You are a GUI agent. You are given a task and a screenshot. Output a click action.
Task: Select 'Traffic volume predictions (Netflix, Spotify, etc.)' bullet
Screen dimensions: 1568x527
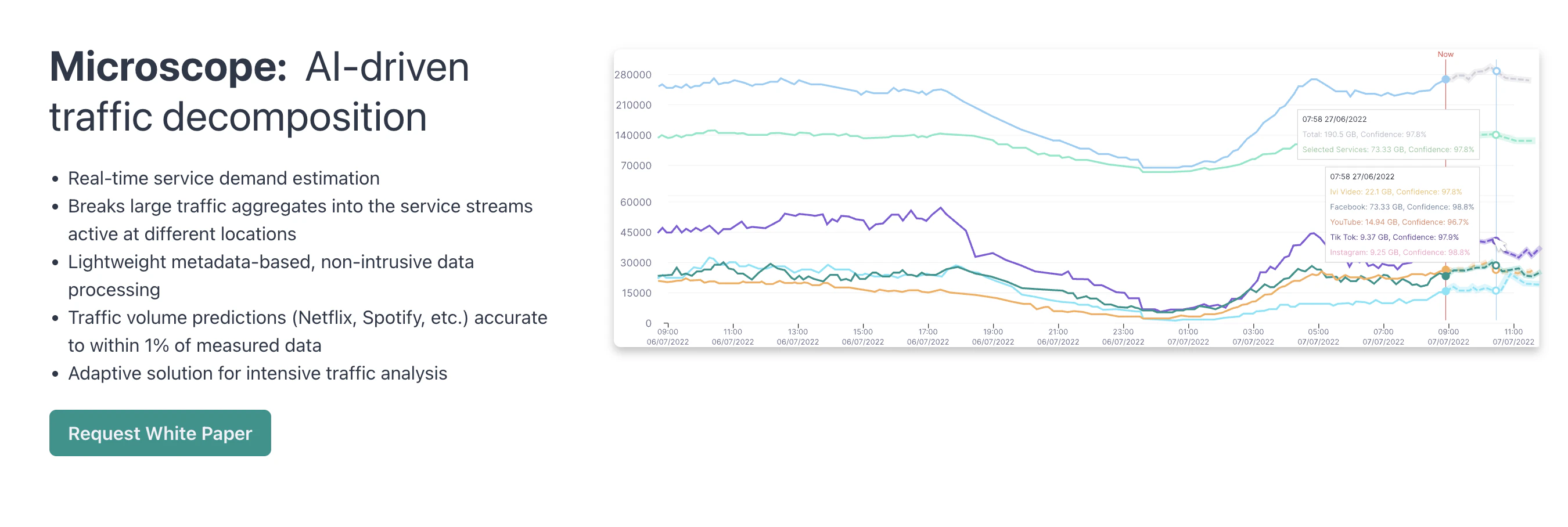click(307, 331)
